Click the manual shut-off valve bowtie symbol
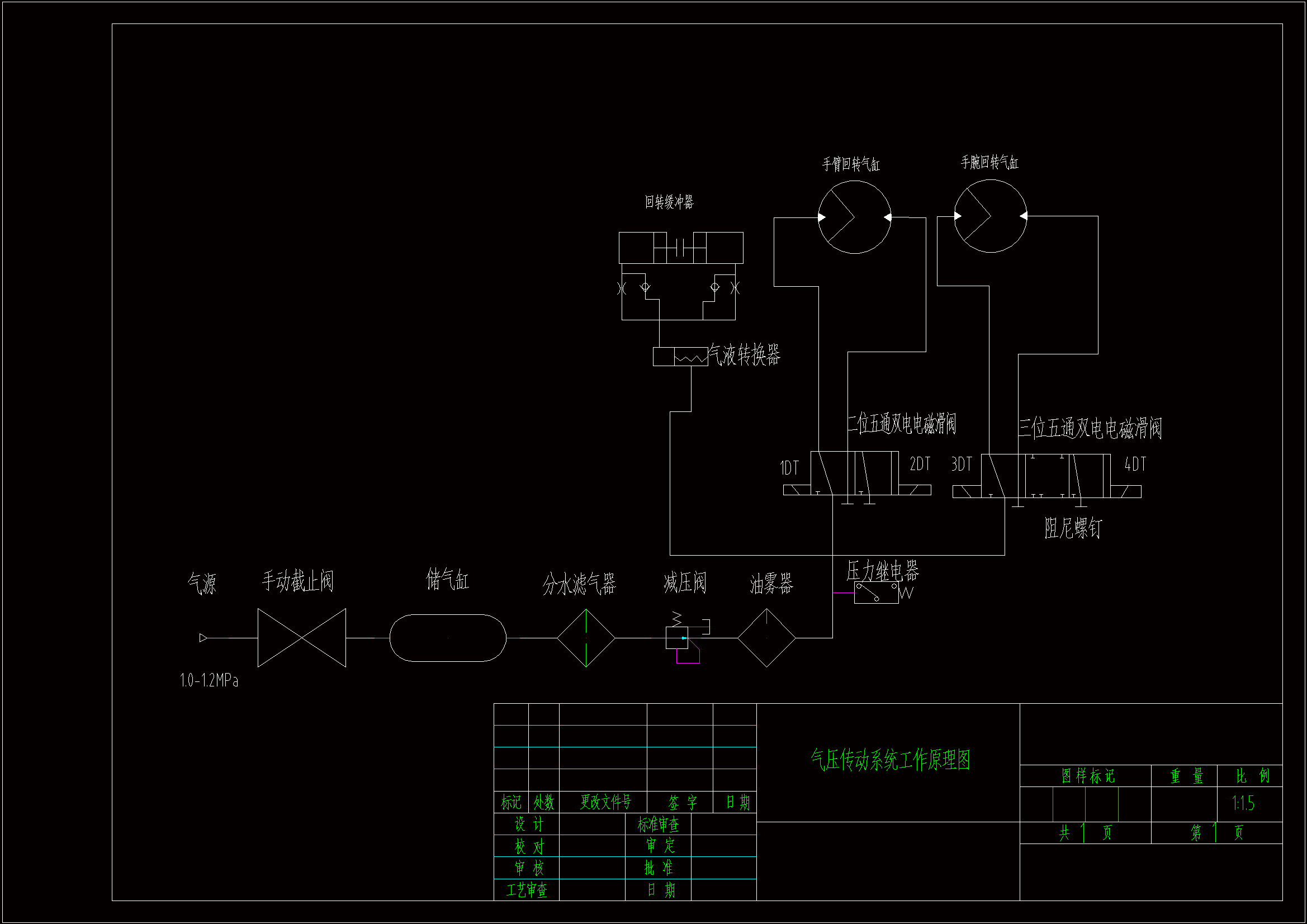 [x=302, y=638]
